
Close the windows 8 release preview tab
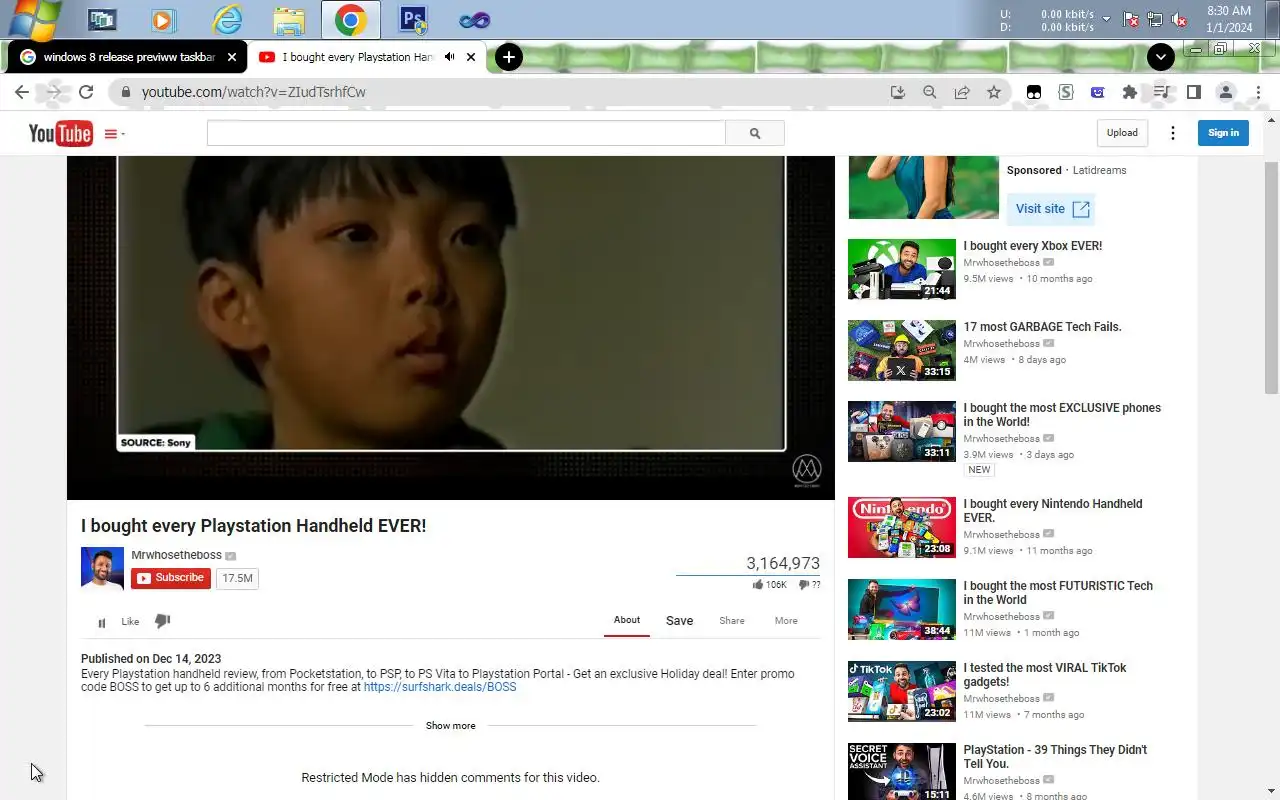232,57
